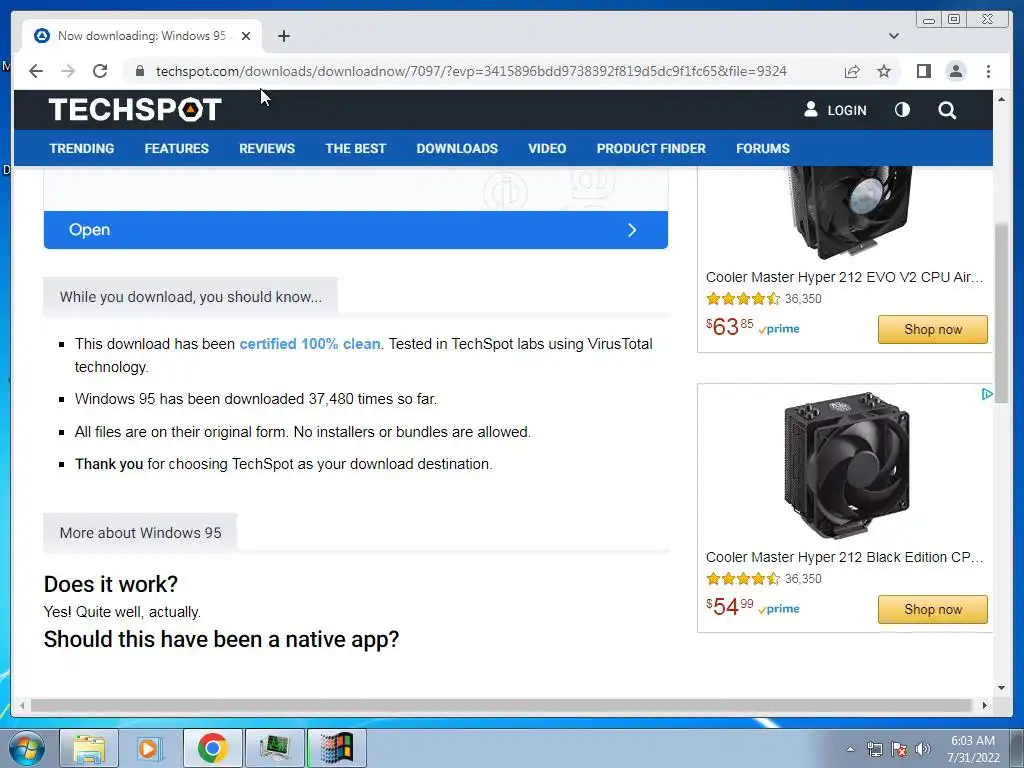The width and height of the screenshot is (1024, 768).
Task: Open the Chrome three-dot menu
Action: click(x=988, y=71)
